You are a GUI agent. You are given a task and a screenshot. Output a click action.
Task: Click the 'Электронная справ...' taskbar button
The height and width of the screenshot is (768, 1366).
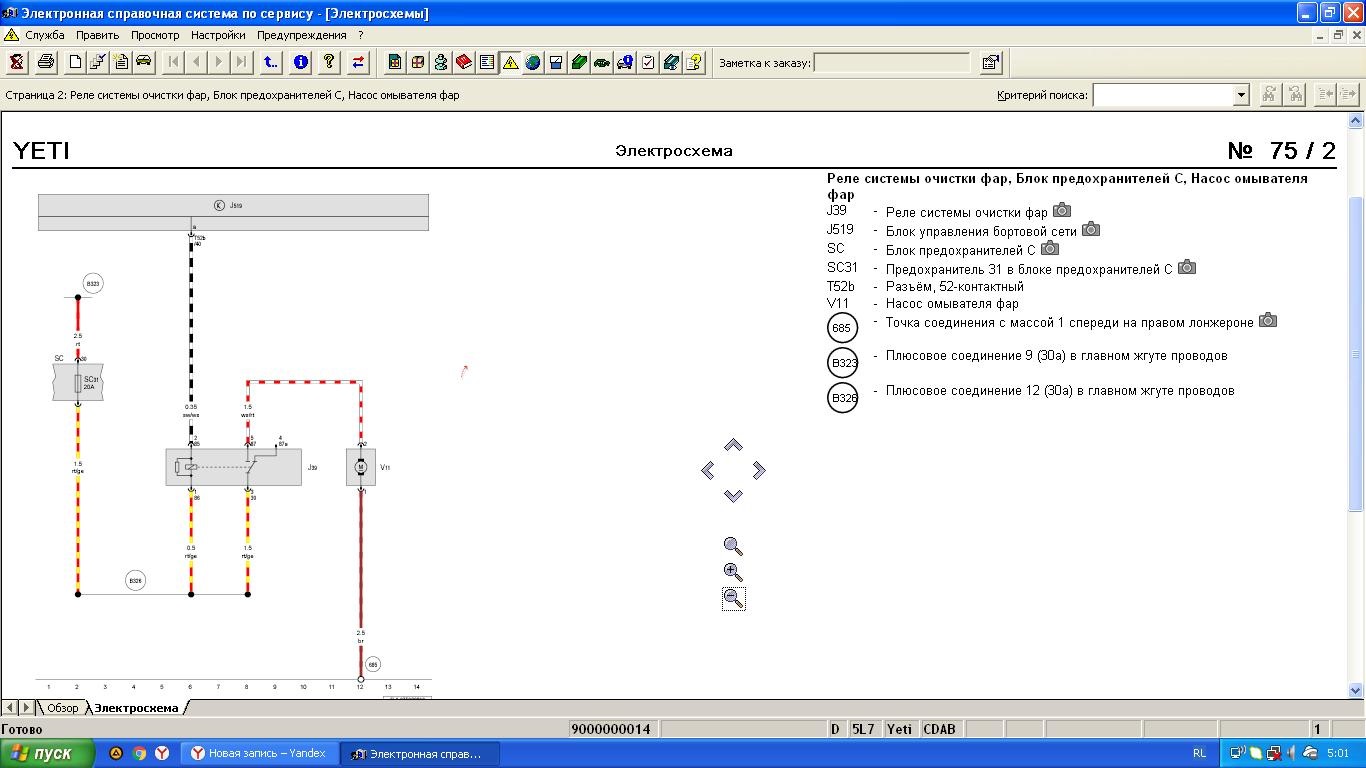pyautogui.click(x=417, y=753)
